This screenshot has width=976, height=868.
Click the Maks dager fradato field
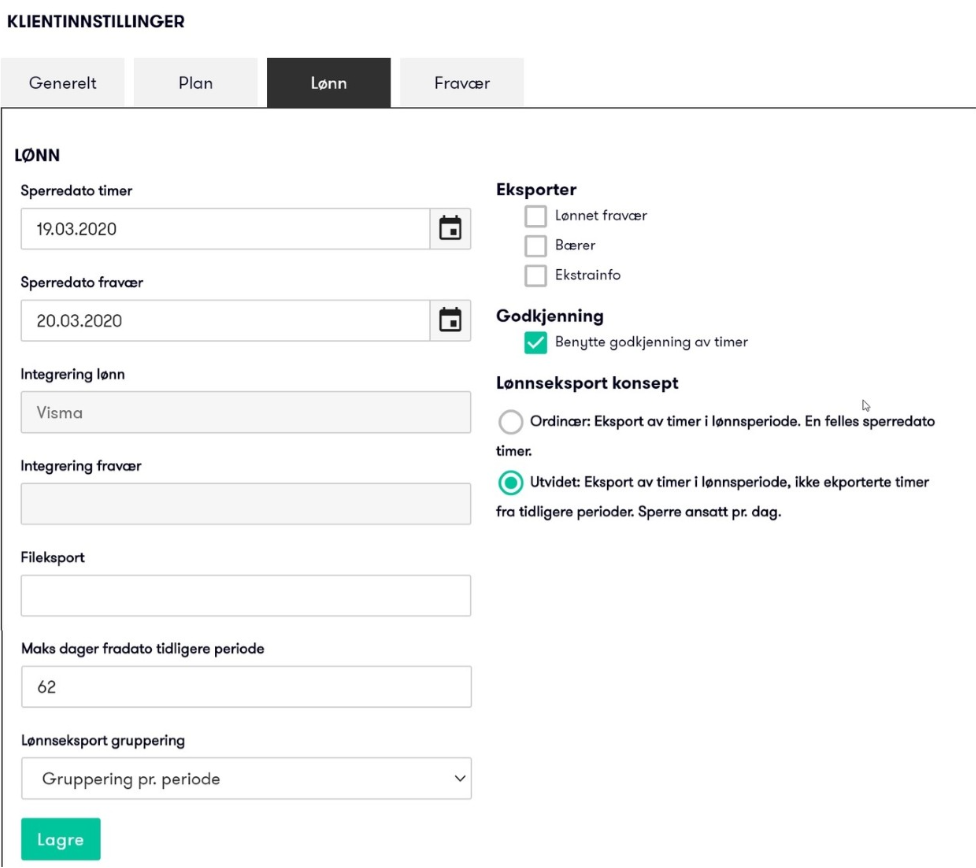click(246, 687)
